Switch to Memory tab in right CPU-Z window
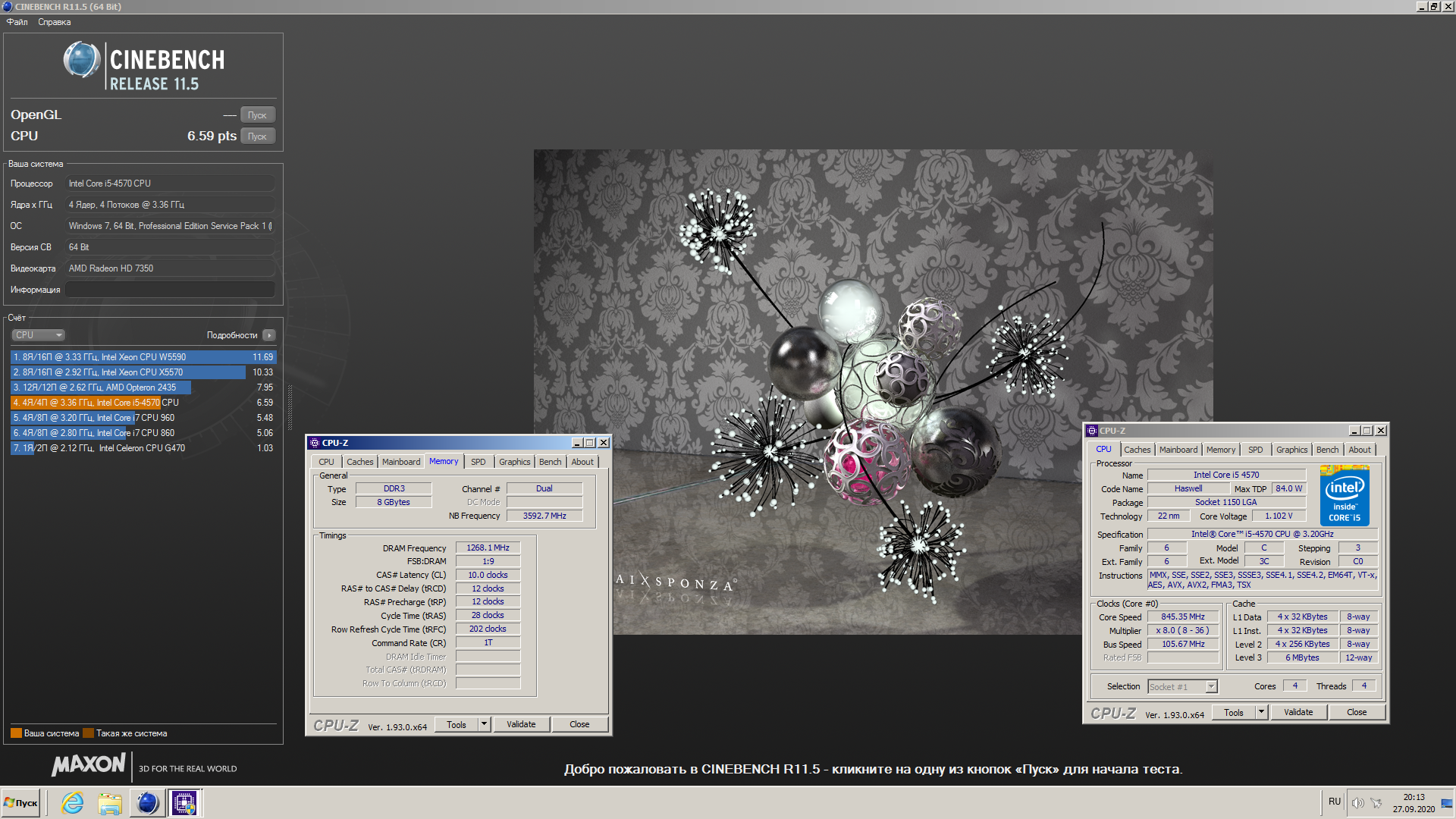Screen dimensions: 1456x819 [x=1221, y=450]
